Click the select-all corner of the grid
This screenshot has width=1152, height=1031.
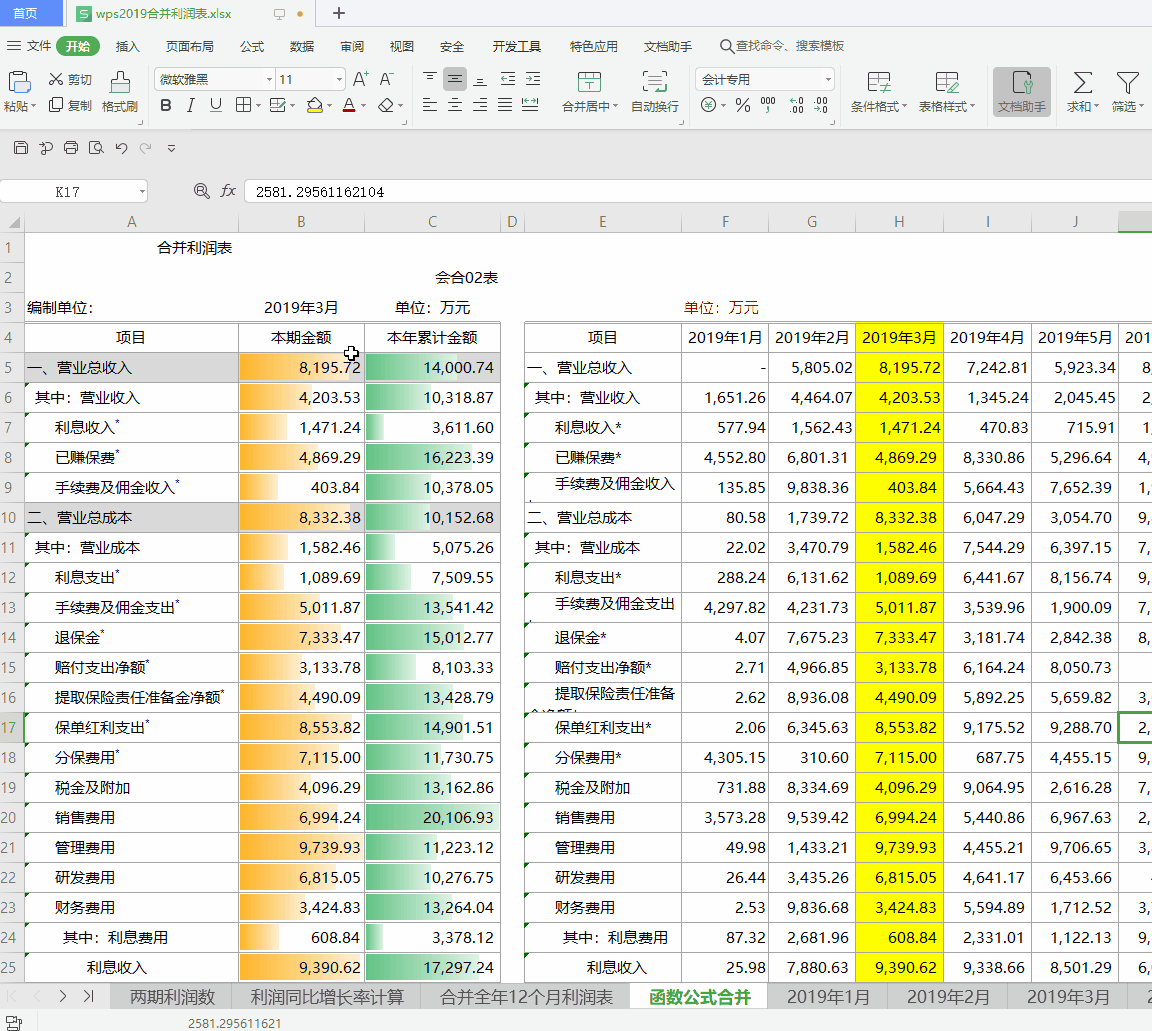(x=12, y=221)
